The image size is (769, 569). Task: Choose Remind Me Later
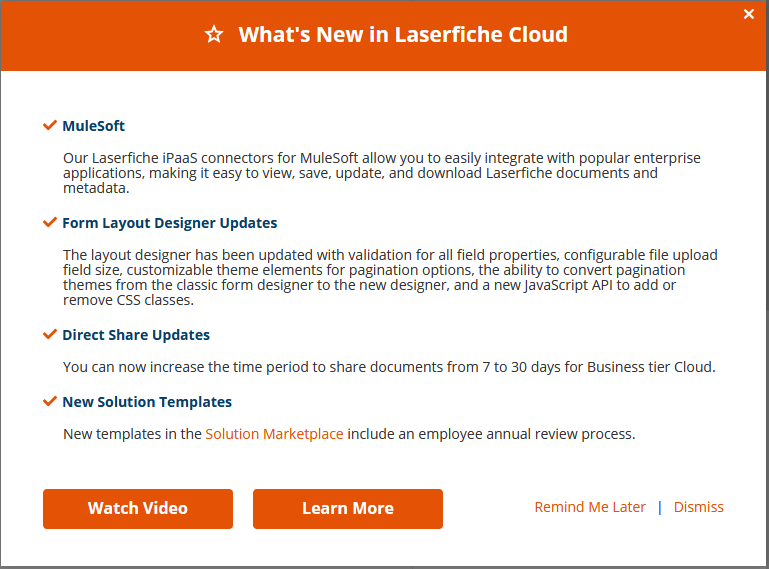tap(590, 507)
